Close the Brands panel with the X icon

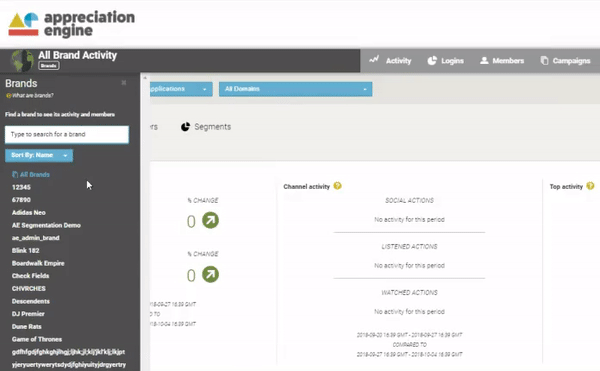(x=124, y=83)
